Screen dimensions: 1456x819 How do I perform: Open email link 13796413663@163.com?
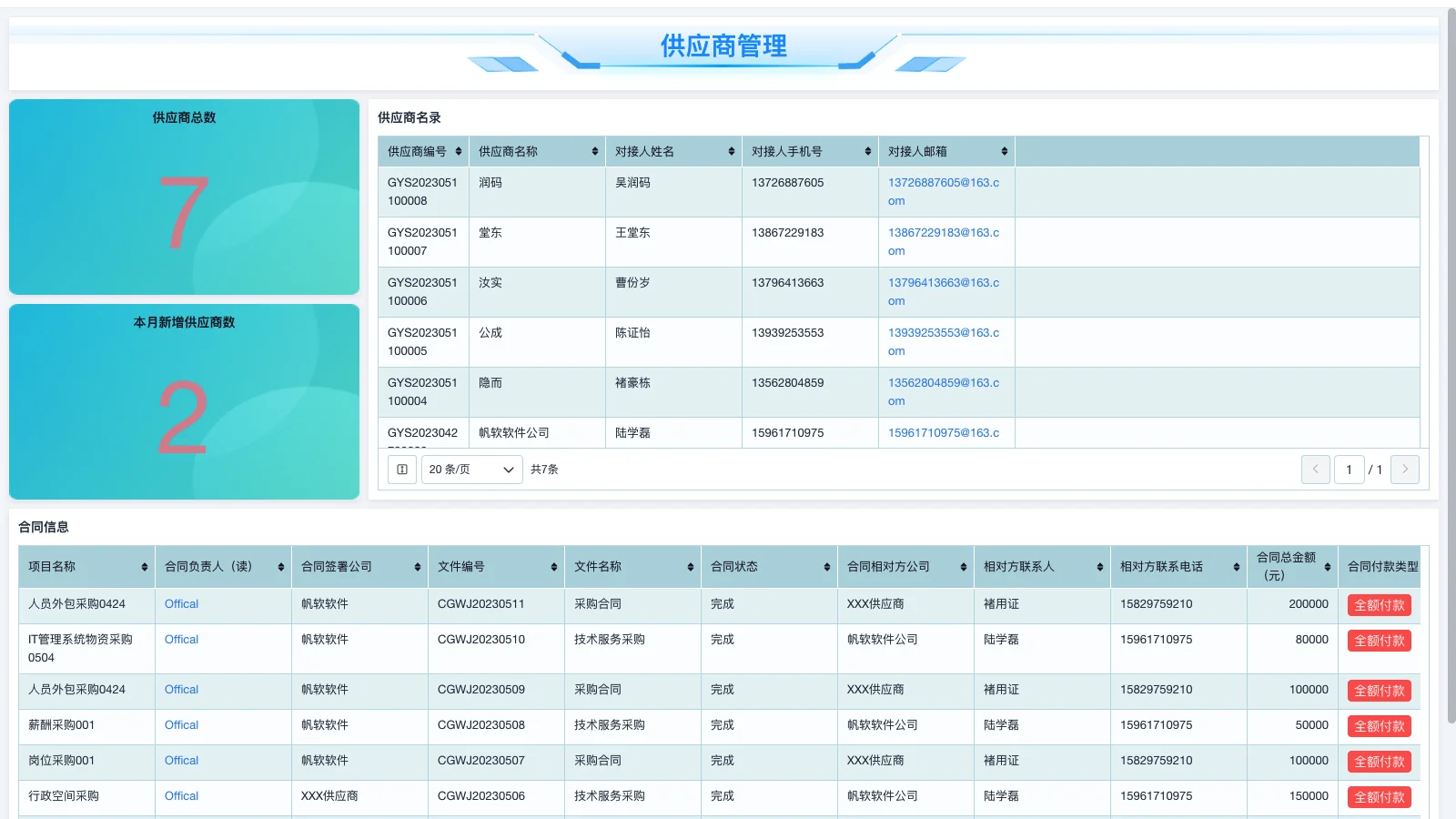tap(944, 292)
